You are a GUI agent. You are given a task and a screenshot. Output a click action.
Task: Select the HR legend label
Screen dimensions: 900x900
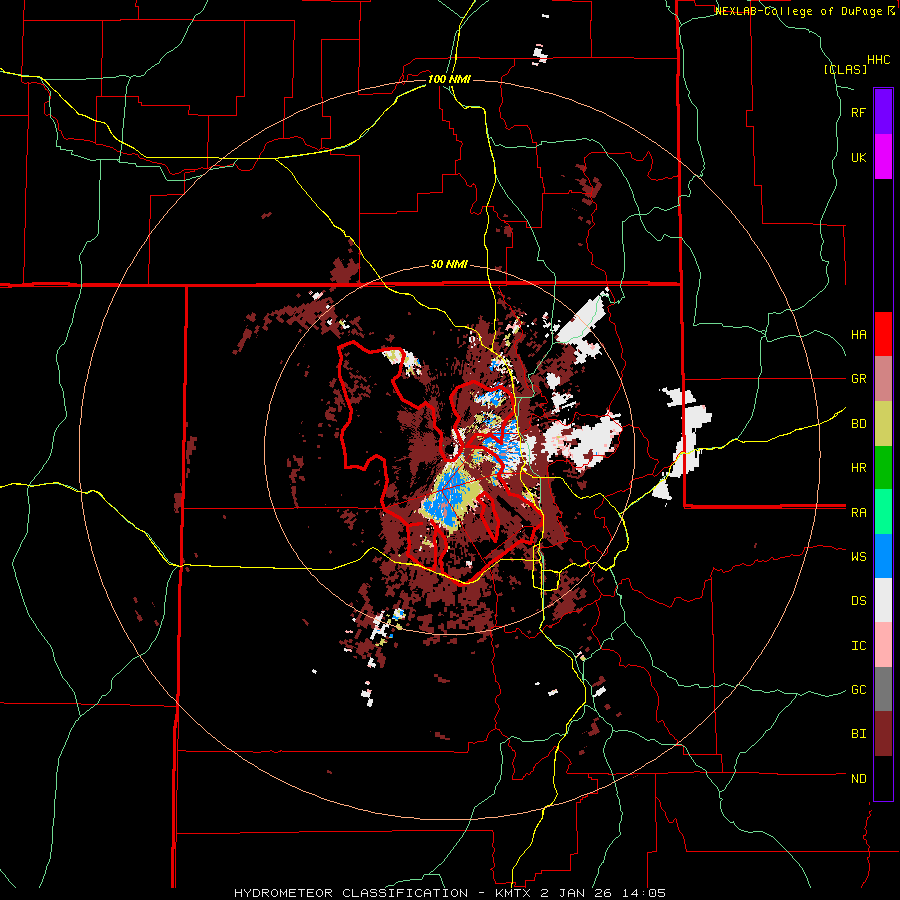pyautogui.click(x=858, y=468)
